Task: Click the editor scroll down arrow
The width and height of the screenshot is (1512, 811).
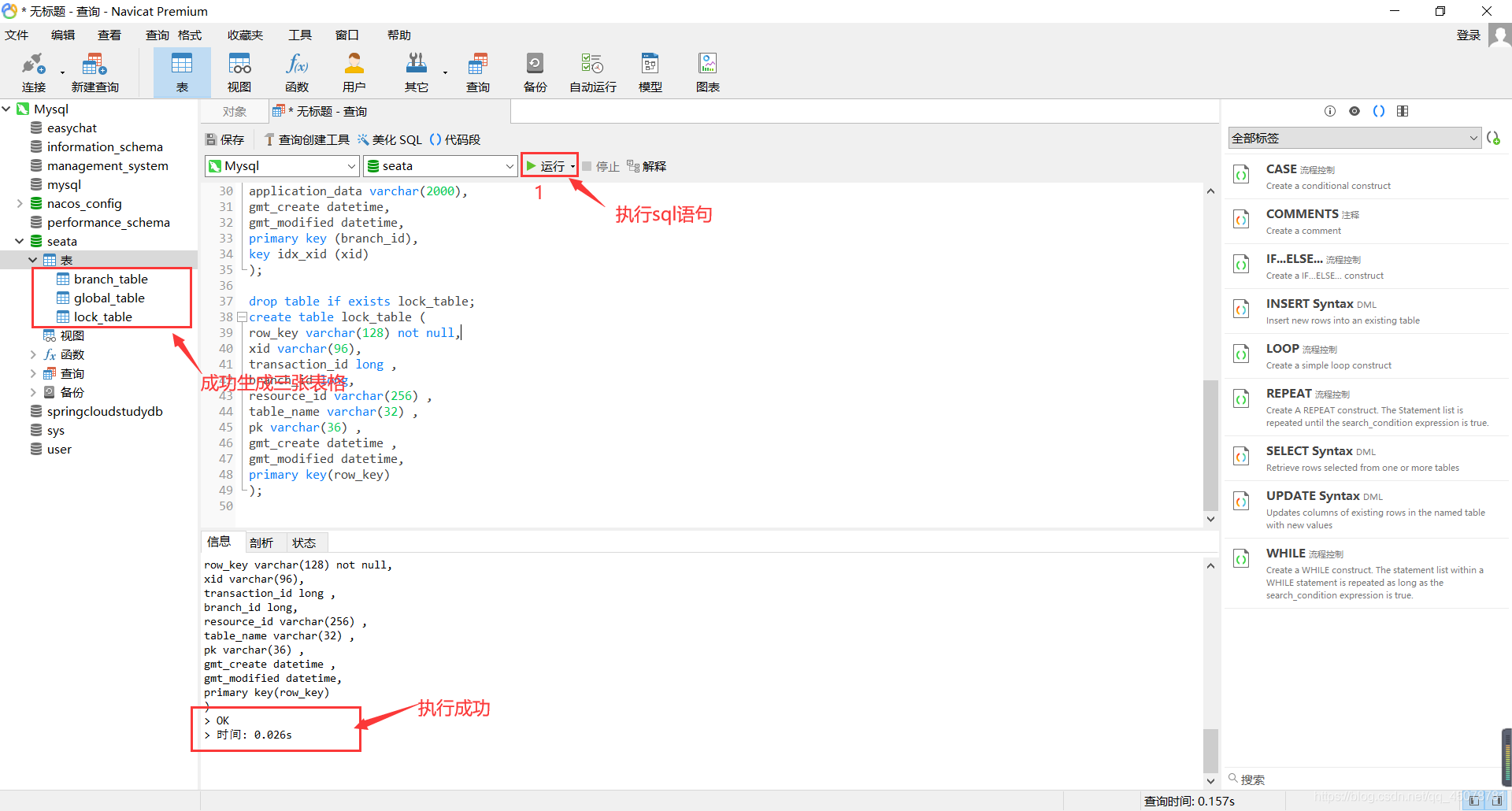Action: point(1210,519)
